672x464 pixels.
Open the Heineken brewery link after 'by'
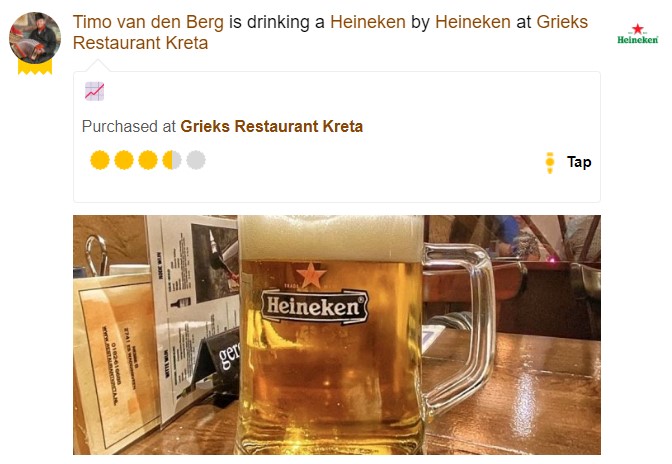click(473, 22)
